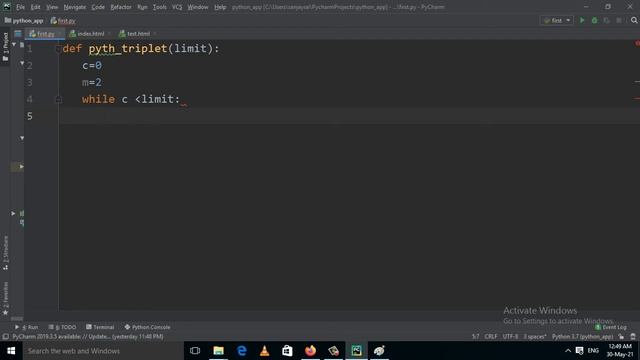
Task: Open Search Everywhere magnifier icon
Action: click(634, 20)
